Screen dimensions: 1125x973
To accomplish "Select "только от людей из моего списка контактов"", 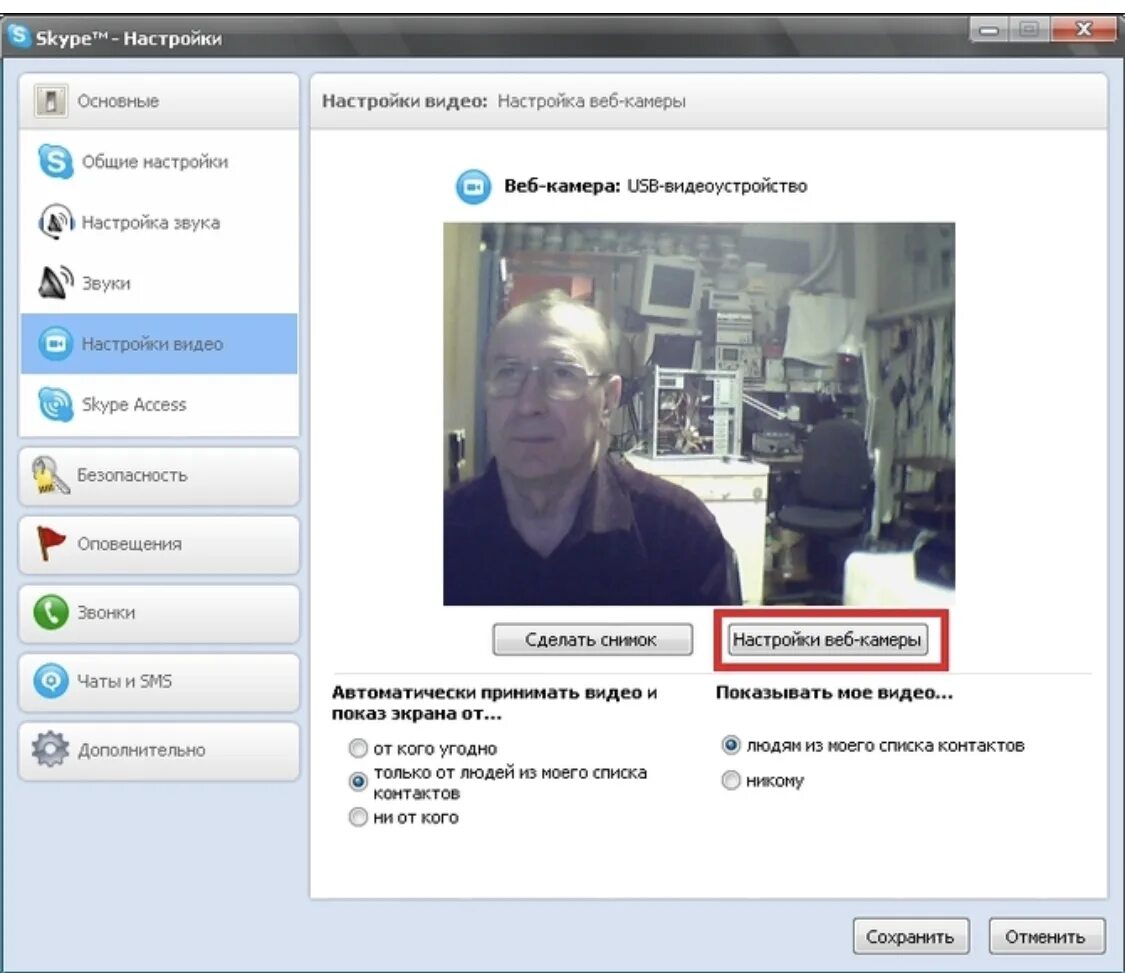I will coord(358,781).
